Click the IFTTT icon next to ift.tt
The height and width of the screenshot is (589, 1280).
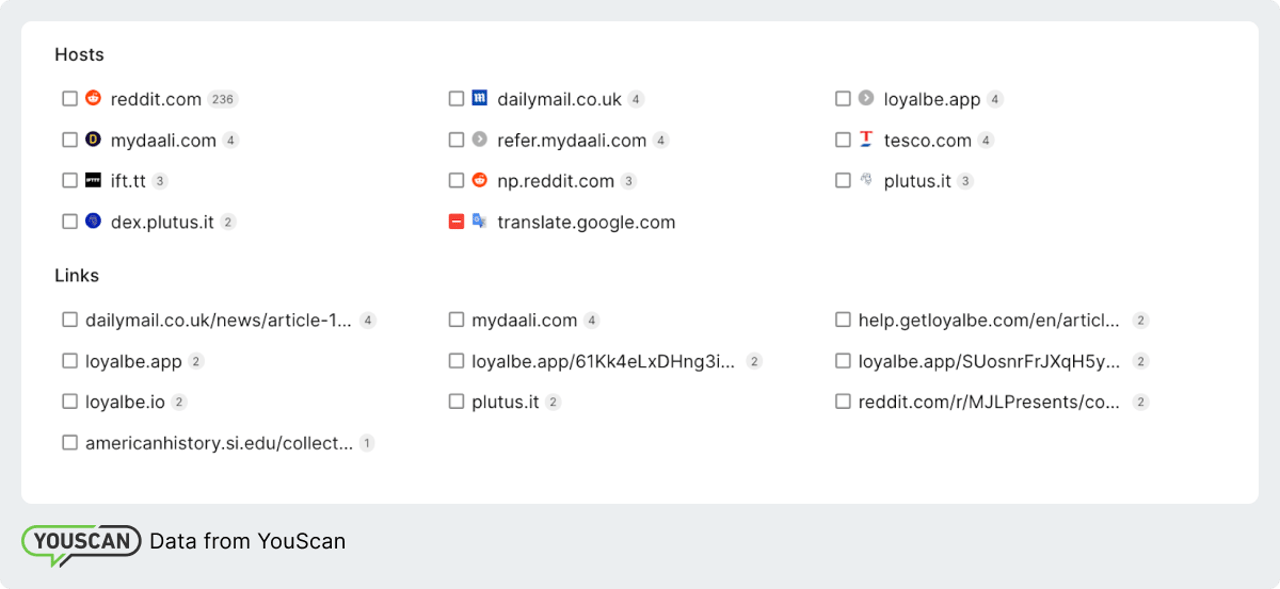click(x=93, y=180)
